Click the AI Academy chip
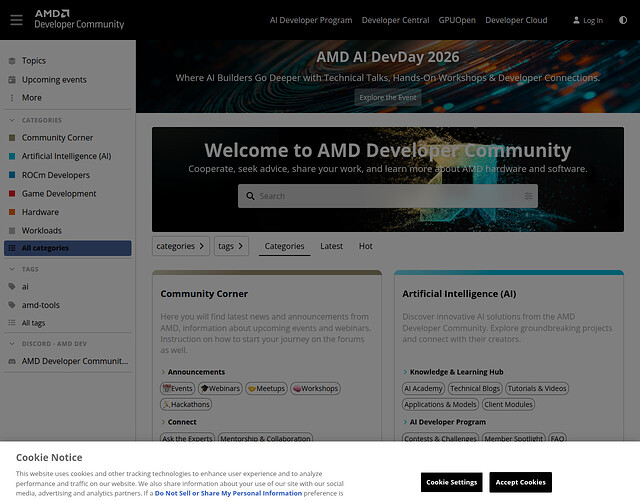The image size is (640, 500). 423,389
